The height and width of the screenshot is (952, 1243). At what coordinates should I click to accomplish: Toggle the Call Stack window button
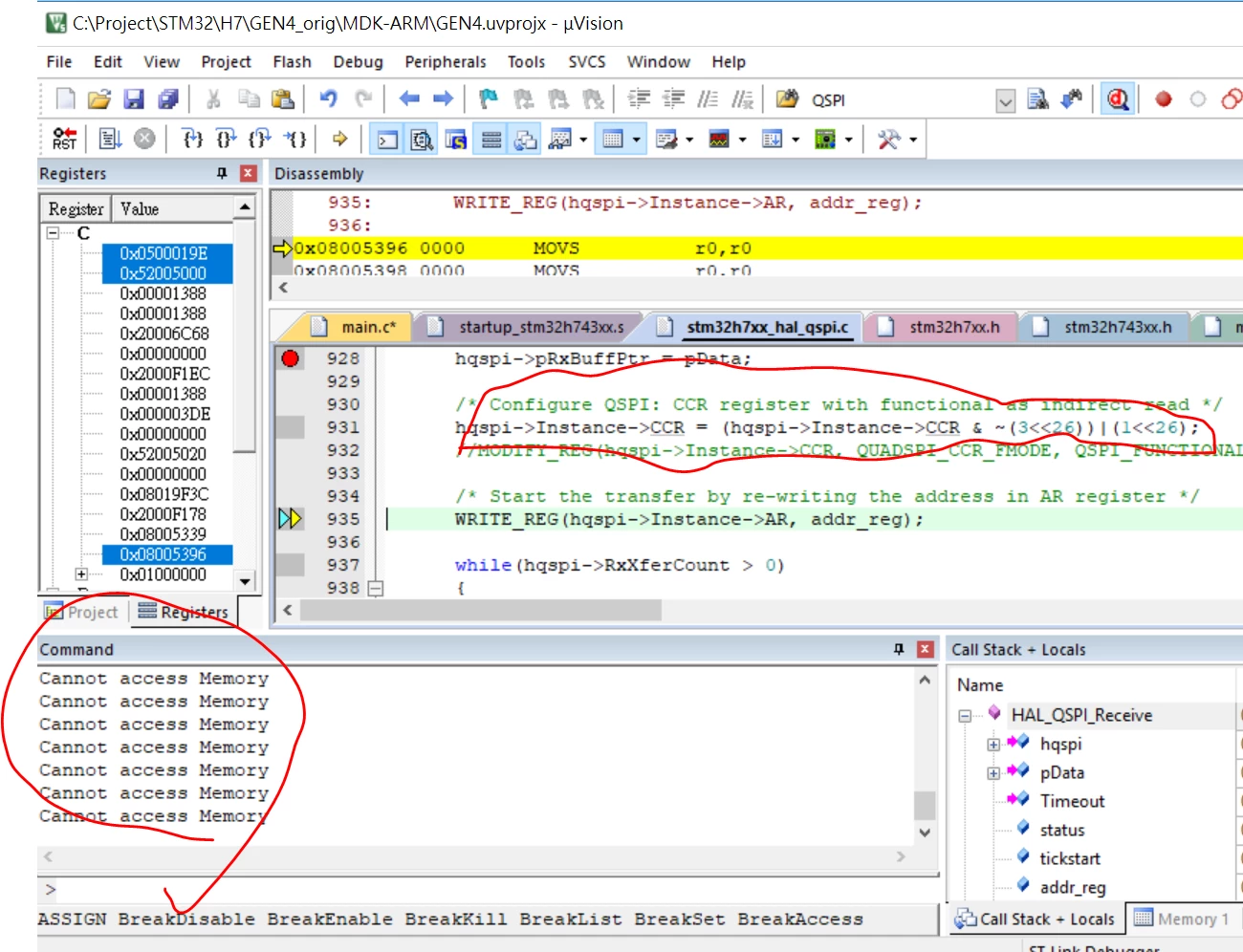point(526,140)
